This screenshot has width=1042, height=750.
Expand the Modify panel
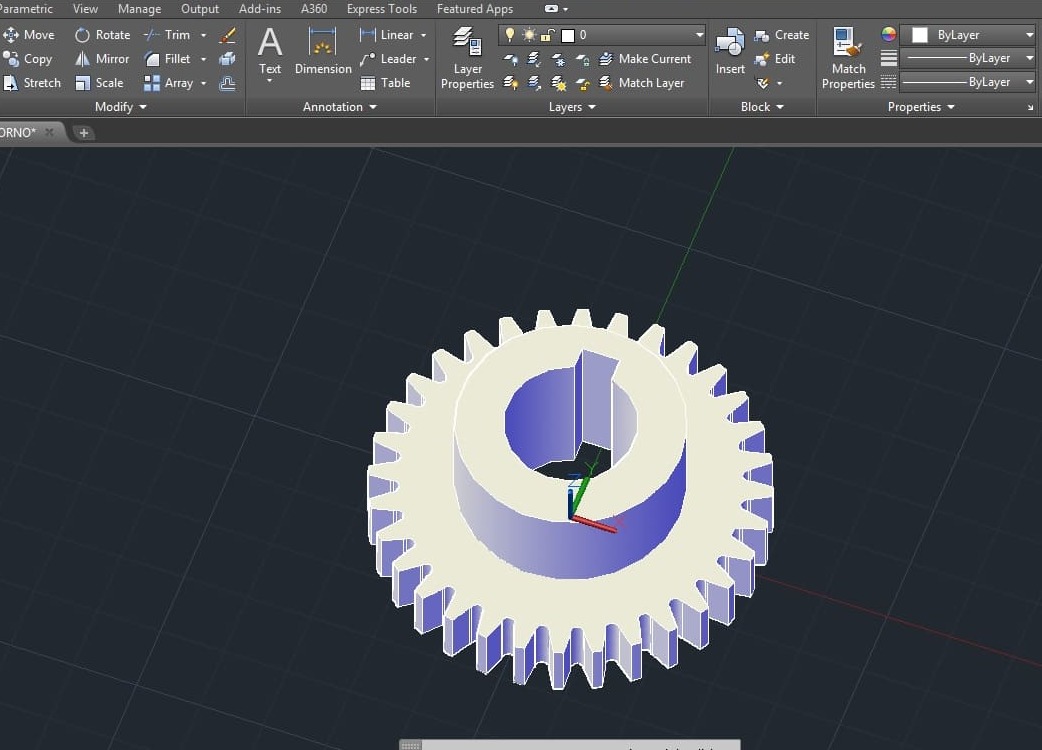tap(120, 106)
